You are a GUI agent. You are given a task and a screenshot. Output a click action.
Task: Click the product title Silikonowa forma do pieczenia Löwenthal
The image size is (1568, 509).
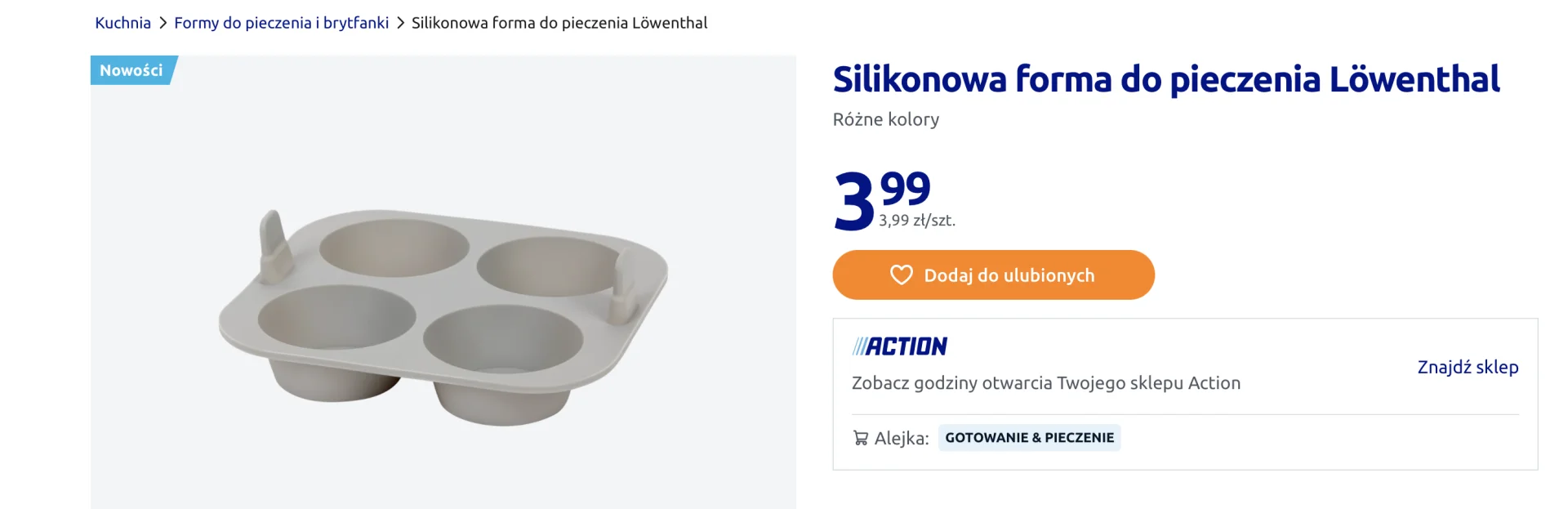tap(1166, 80)
